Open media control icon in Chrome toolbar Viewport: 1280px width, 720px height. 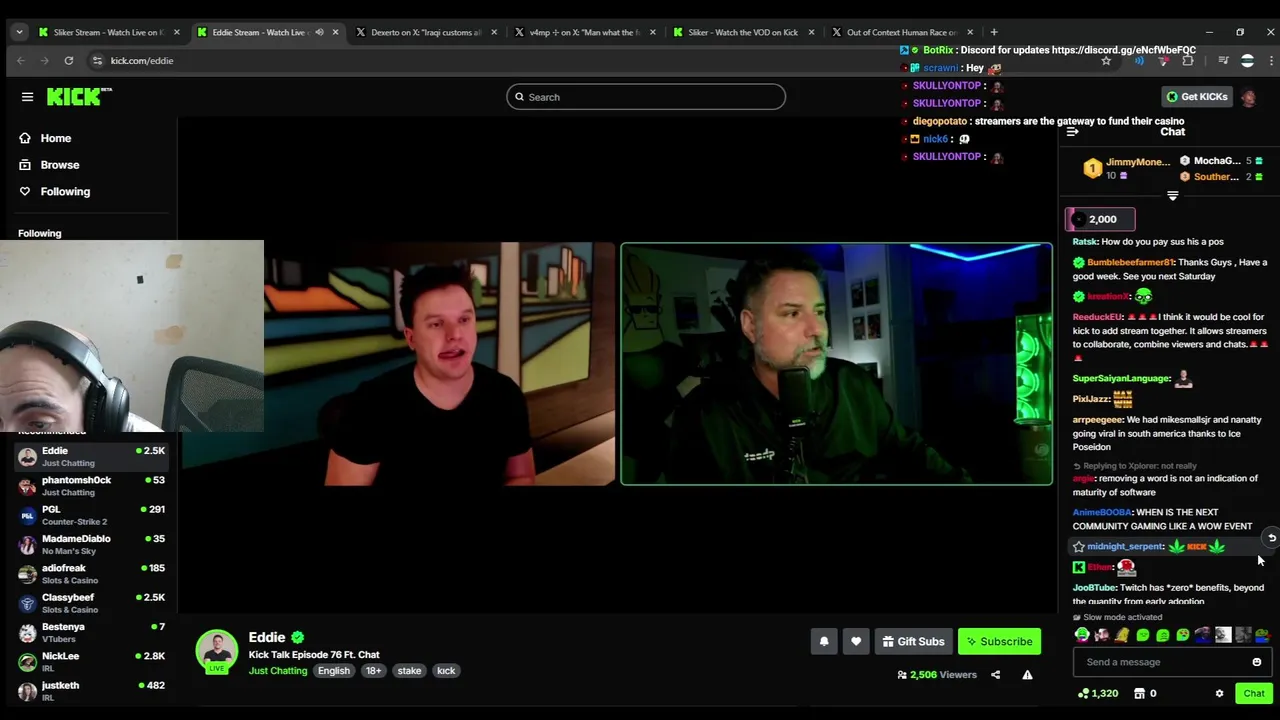(1223, 61)
